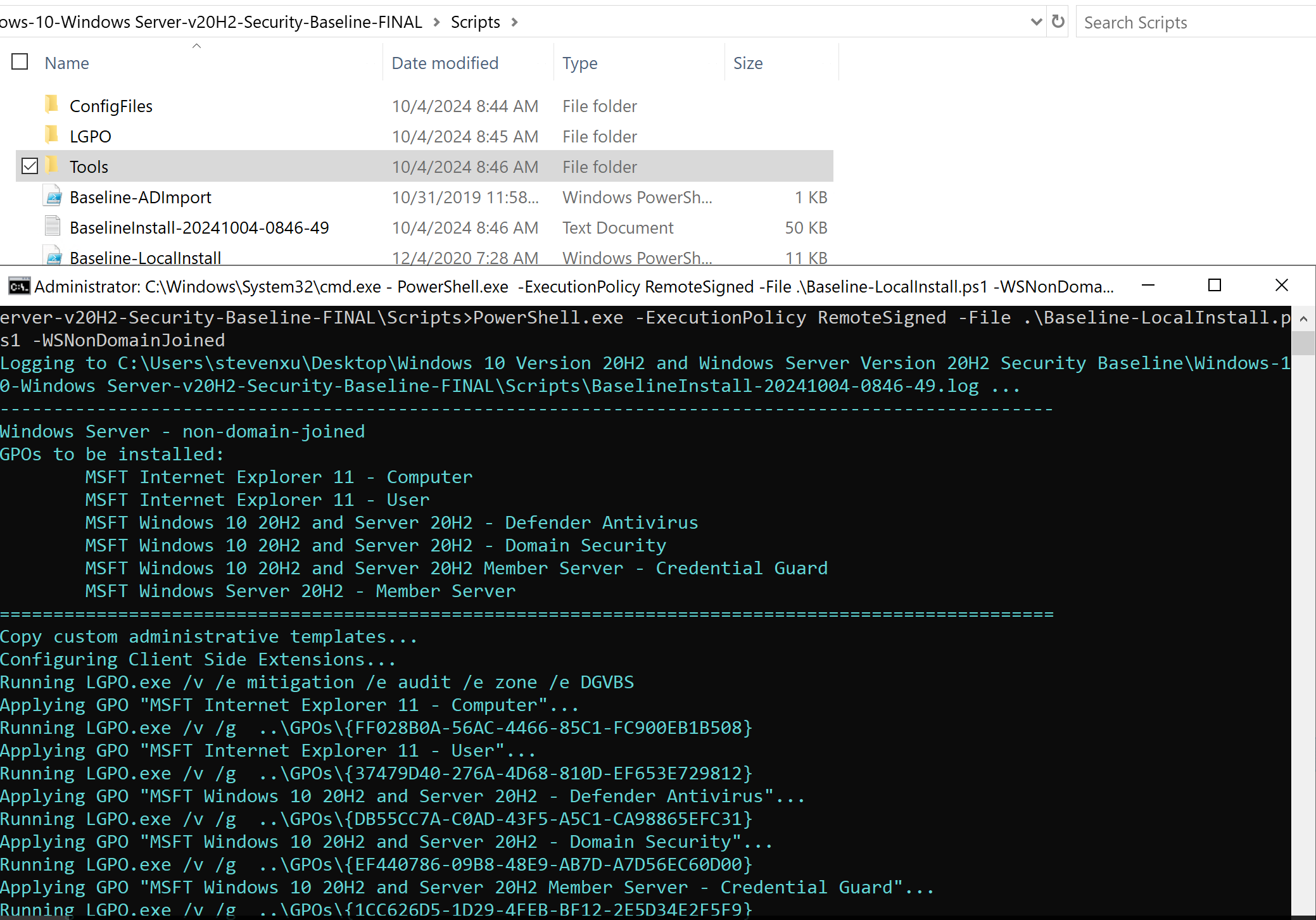1316x920 pixels.
Task: Click the LGPO.exe mitigation audit zone DGVBS line
Action: (317, 682)
